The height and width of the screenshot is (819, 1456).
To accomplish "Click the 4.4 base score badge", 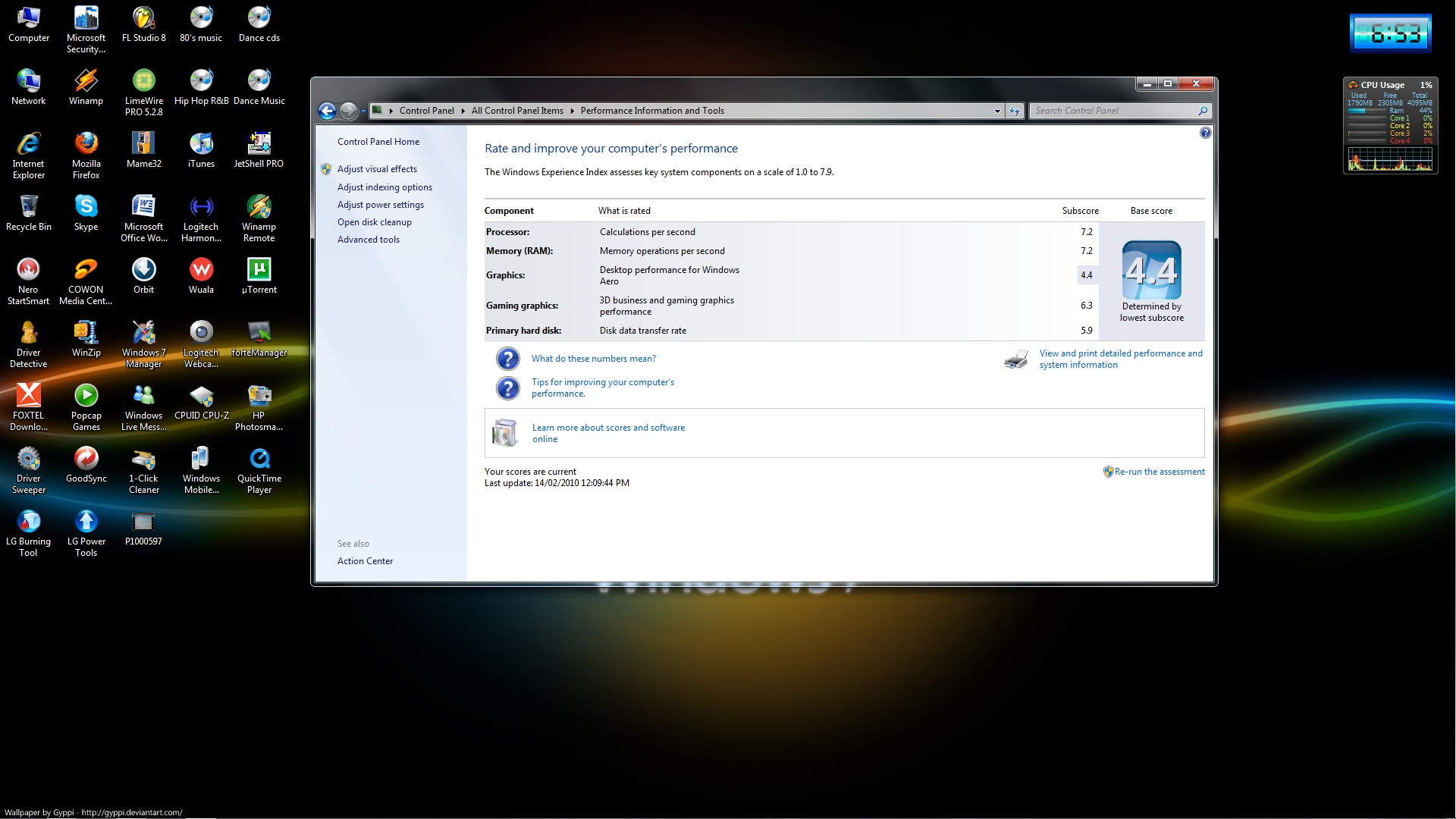I will (1151, 270).
